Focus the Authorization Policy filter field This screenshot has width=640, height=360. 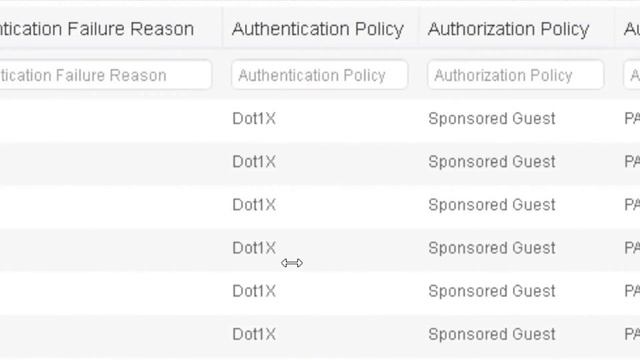(x=516, y=75)
